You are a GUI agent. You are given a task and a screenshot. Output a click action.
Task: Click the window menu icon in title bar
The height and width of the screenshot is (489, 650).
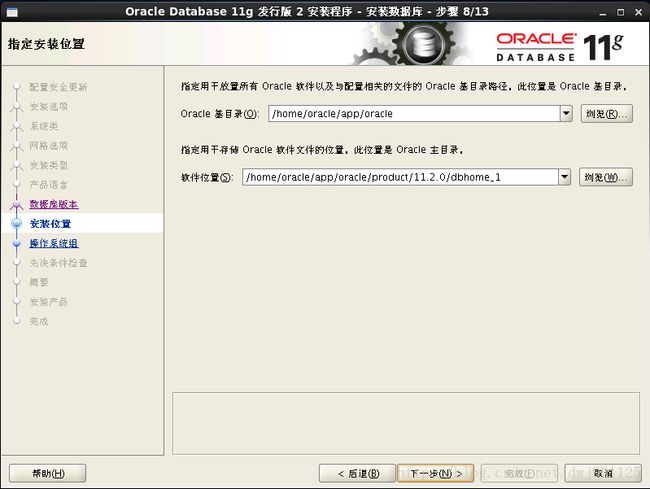coord(12,12)
